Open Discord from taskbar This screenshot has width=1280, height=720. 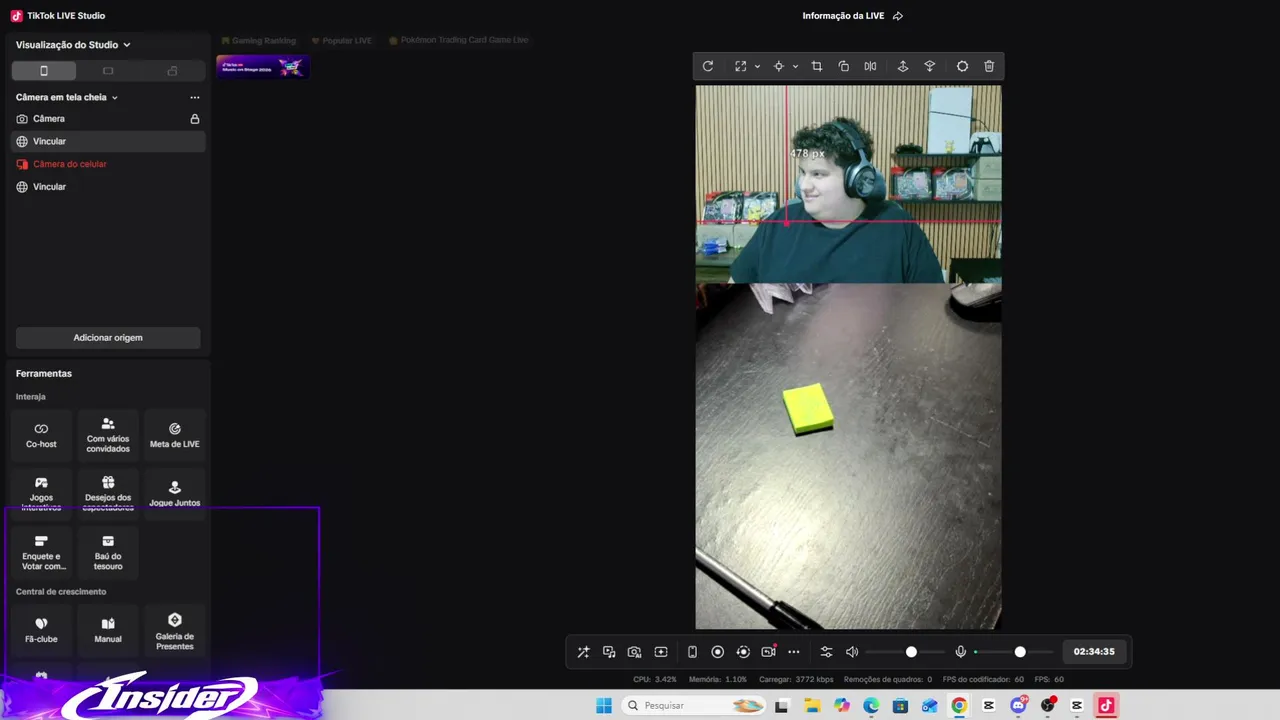(x=1019, y=706)
